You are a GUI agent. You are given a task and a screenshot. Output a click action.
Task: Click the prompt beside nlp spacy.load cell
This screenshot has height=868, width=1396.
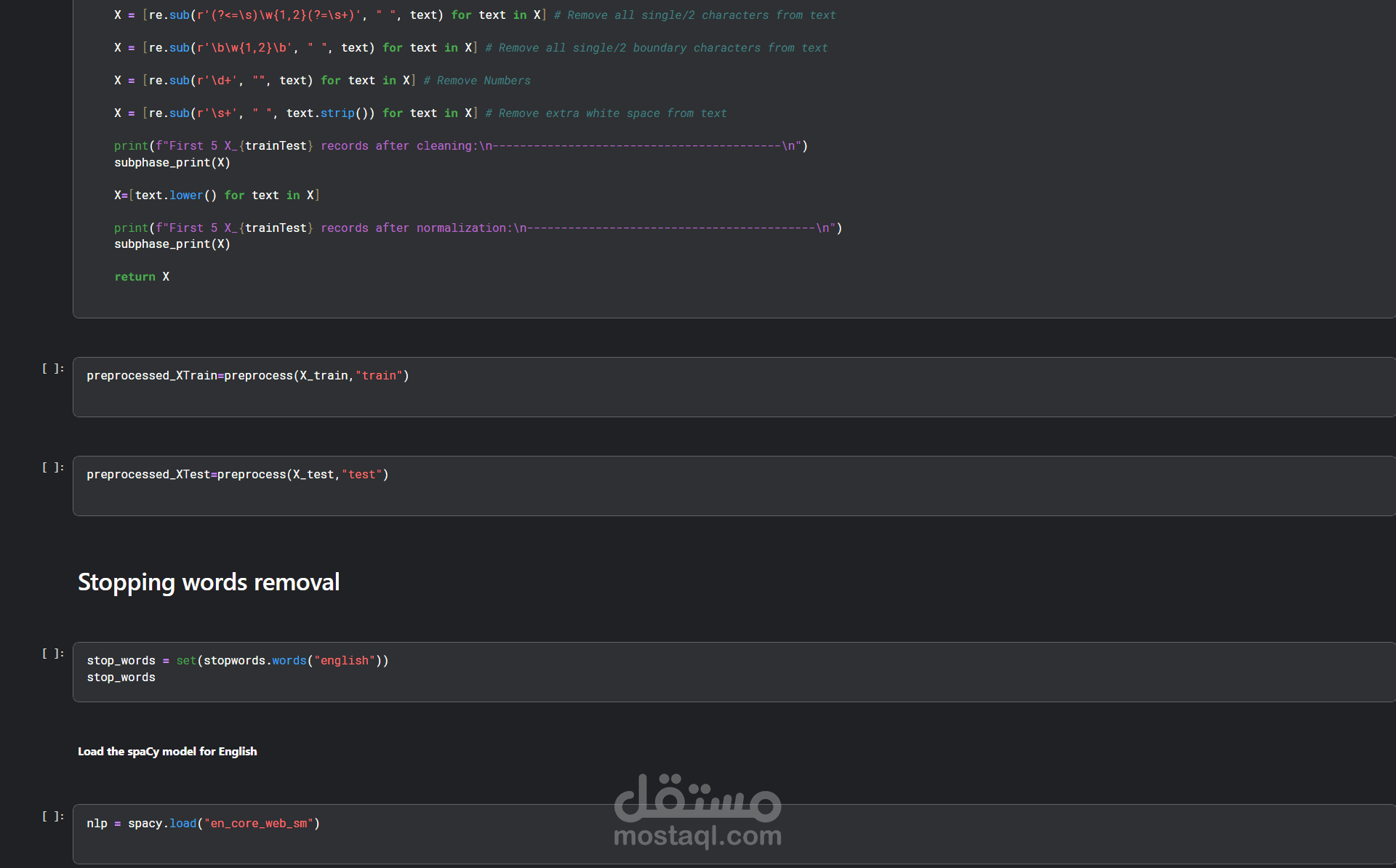(52, 816)
